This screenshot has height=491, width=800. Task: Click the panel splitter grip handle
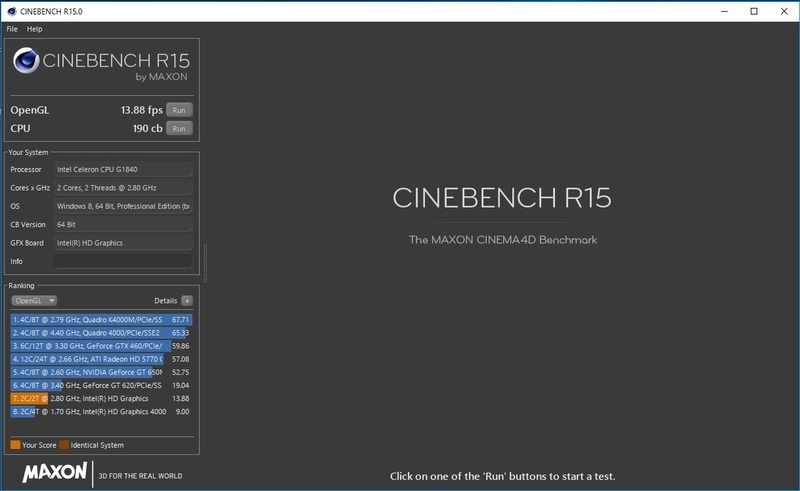[205, 263]
